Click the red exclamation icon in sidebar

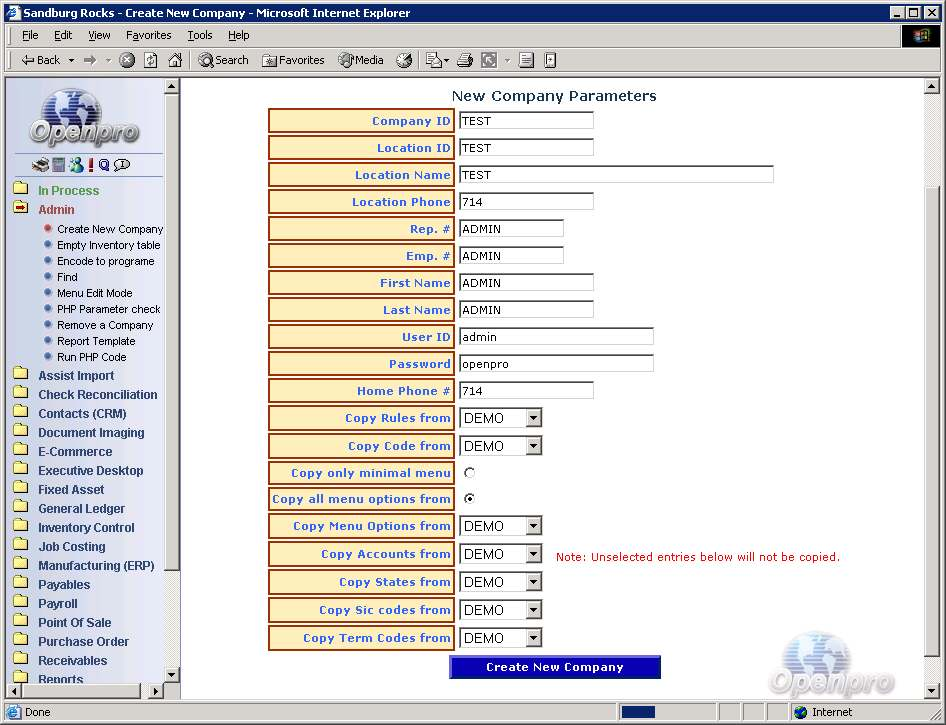tap(90, 165)
